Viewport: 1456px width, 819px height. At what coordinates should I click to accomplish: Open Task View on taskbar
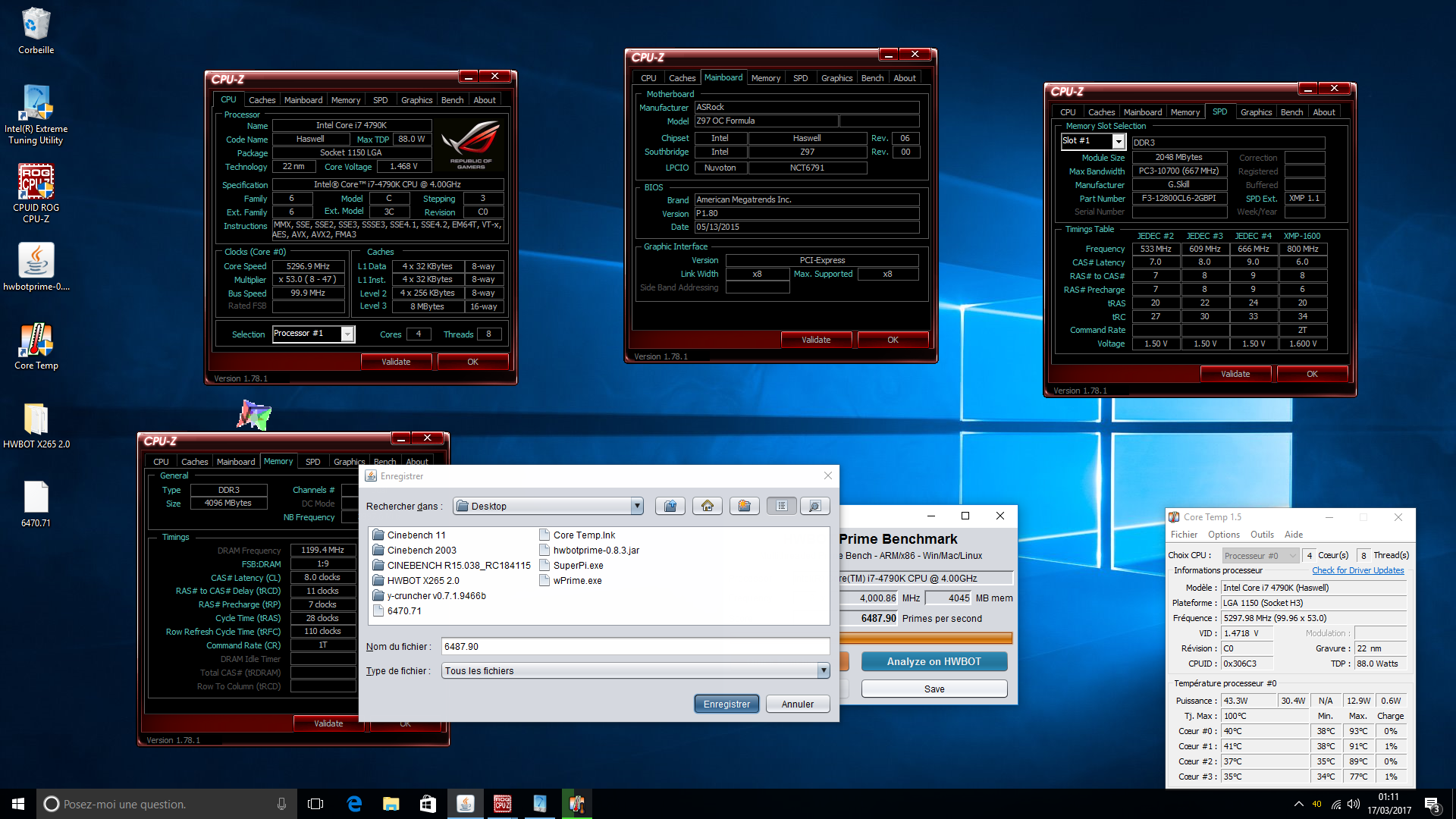pos(315,804)
